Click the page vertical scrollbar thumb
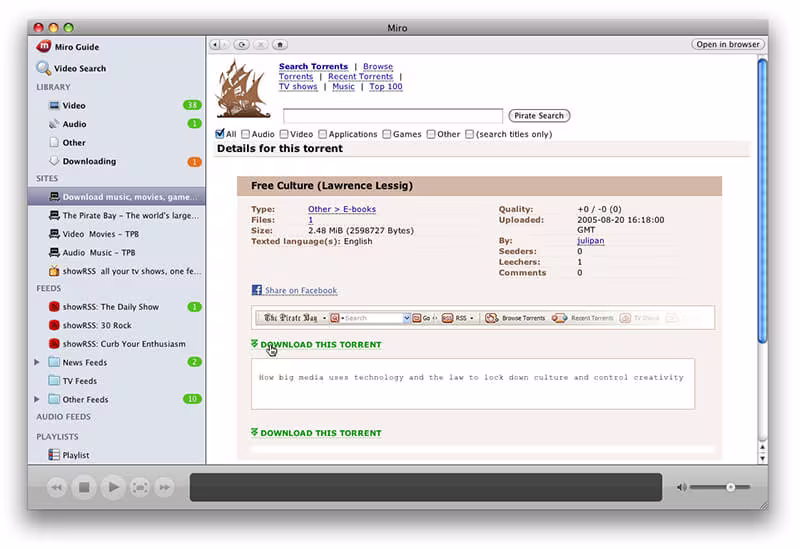The height and width of the screenshot is (548, 800). (x=762, y=202)
